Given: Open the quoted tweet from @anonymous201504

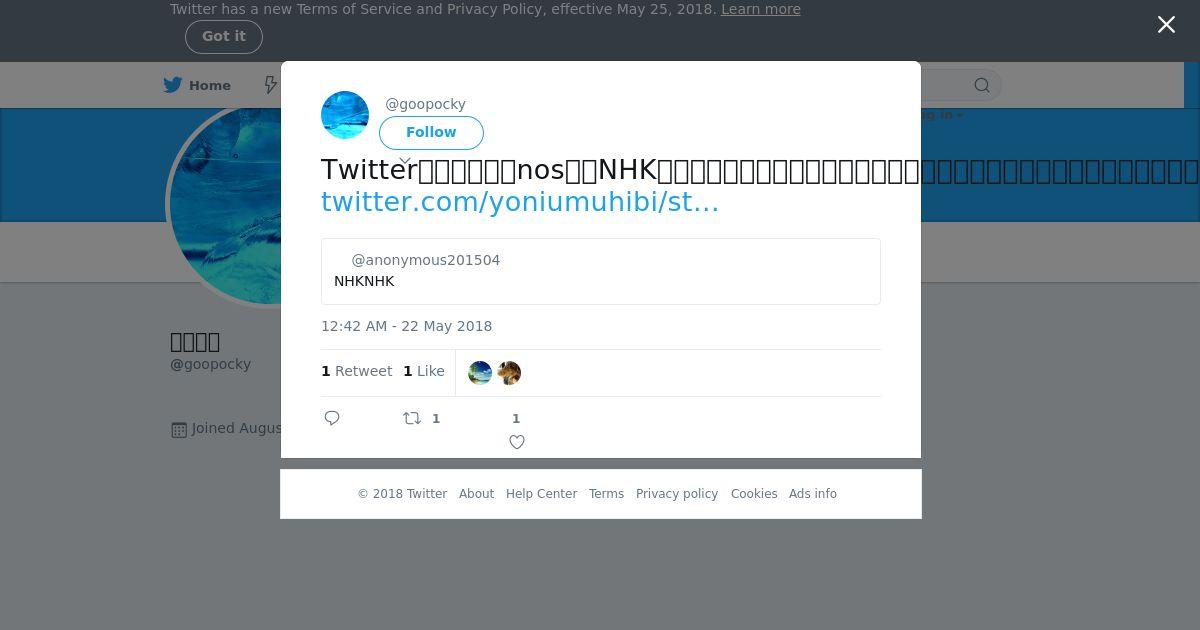Looking at the screenshot, I should [x=601, y=271].
